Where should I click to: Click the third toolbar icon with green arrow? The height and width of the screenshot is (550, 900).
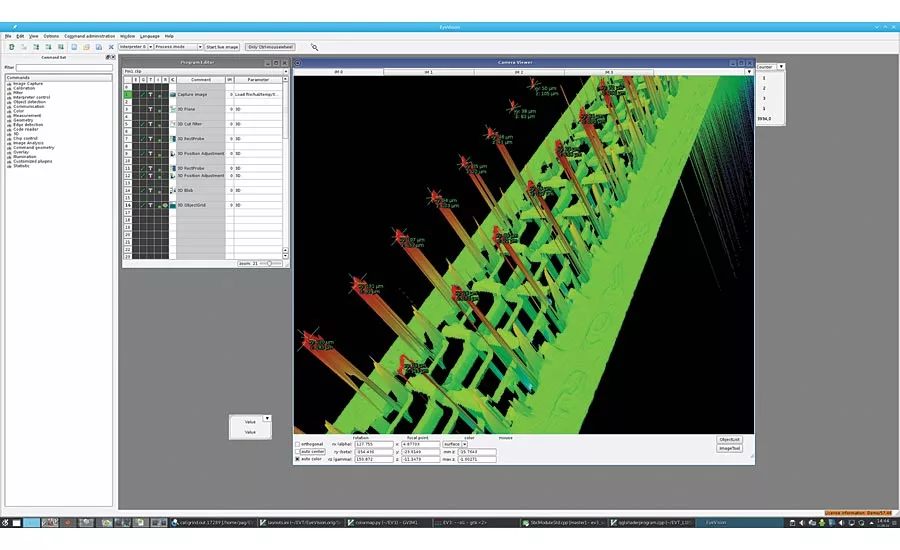click(36, 47)
